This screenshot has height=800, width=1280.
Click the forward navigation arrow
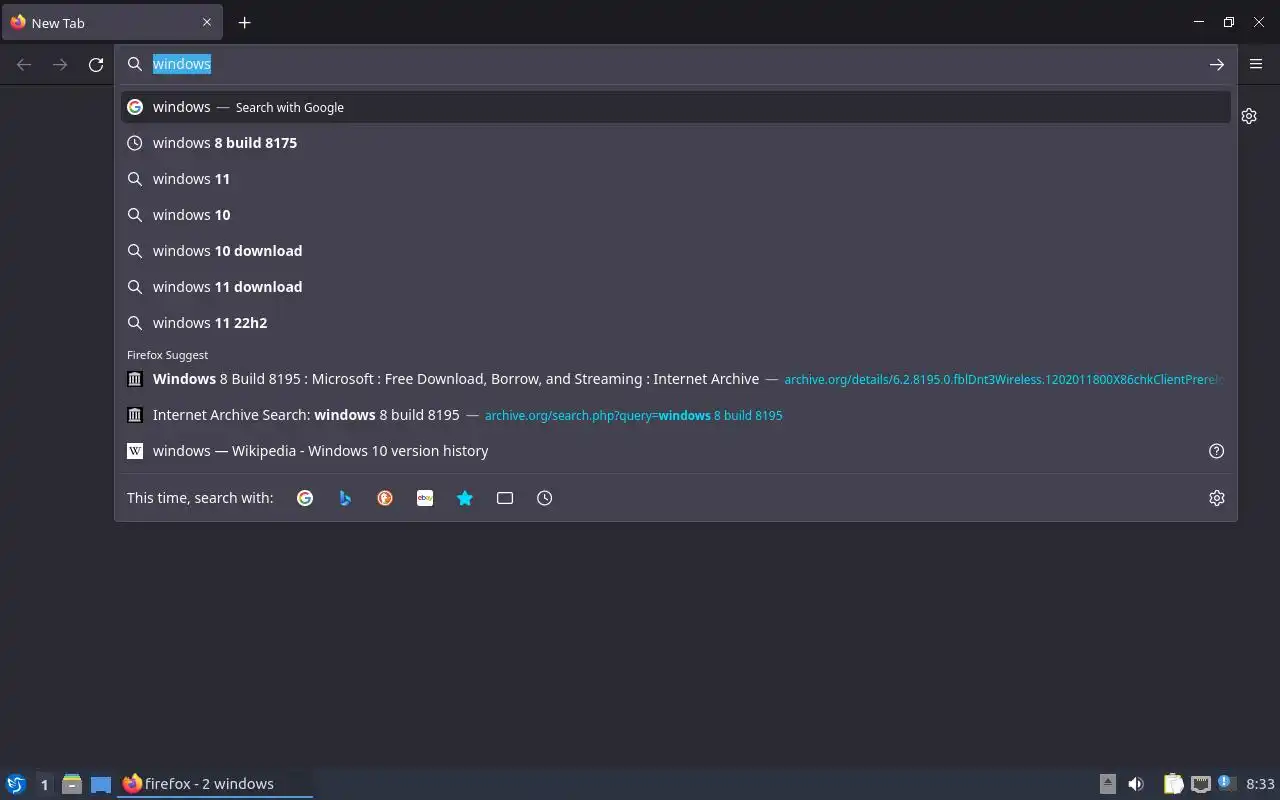pos(60,65)
